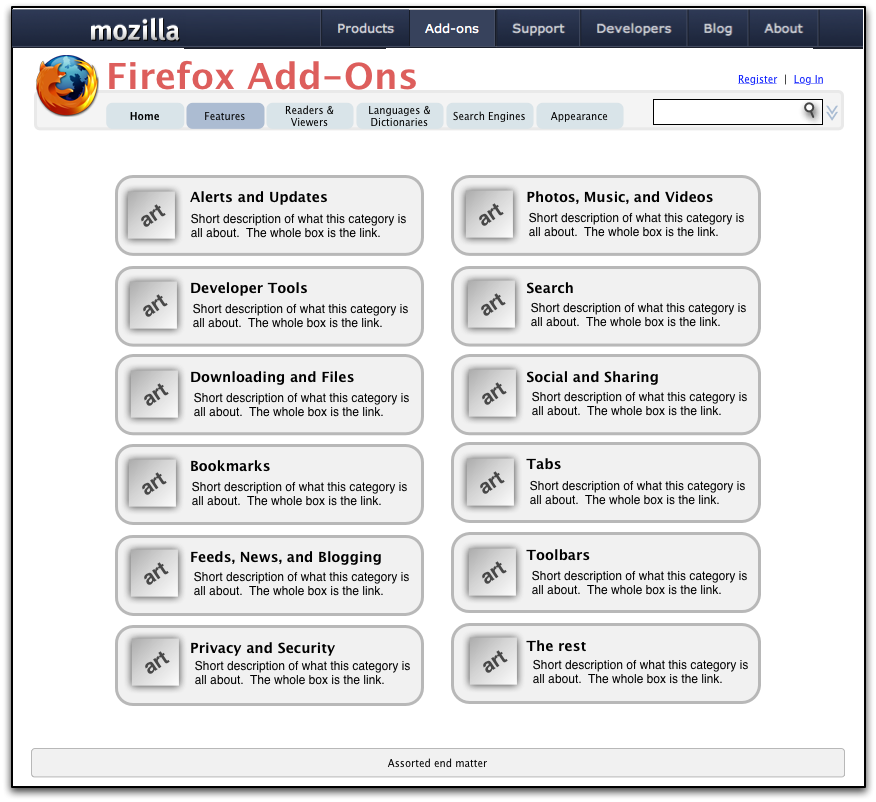Open the About page
Screen dimensions: 876x802
(x=783, y=28)
